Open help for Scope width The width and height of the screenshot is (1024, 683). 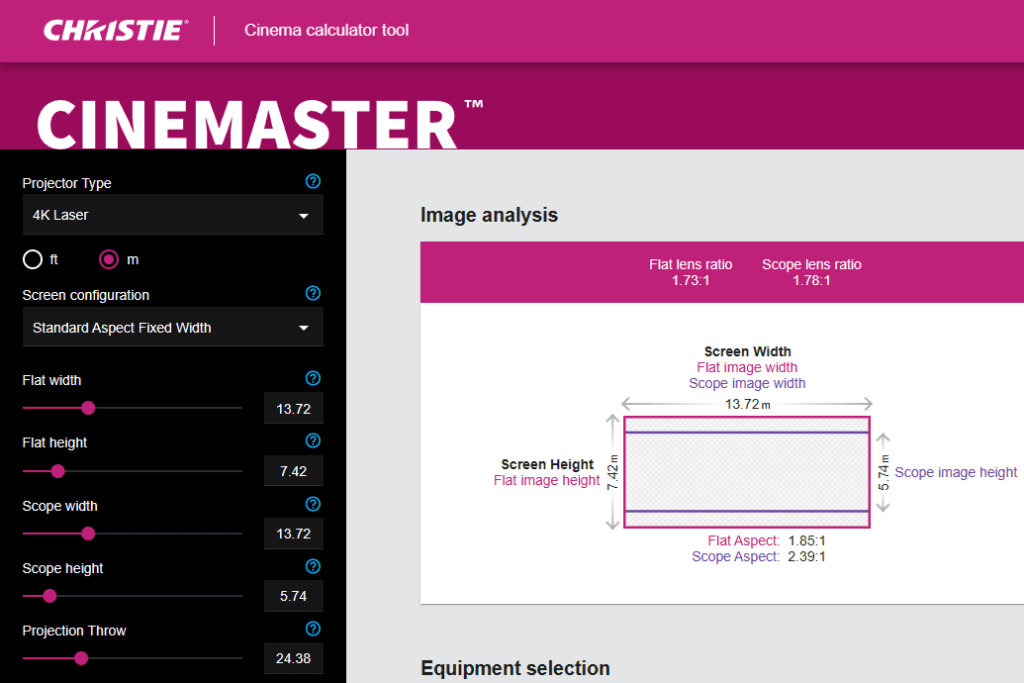pos(313,504)
